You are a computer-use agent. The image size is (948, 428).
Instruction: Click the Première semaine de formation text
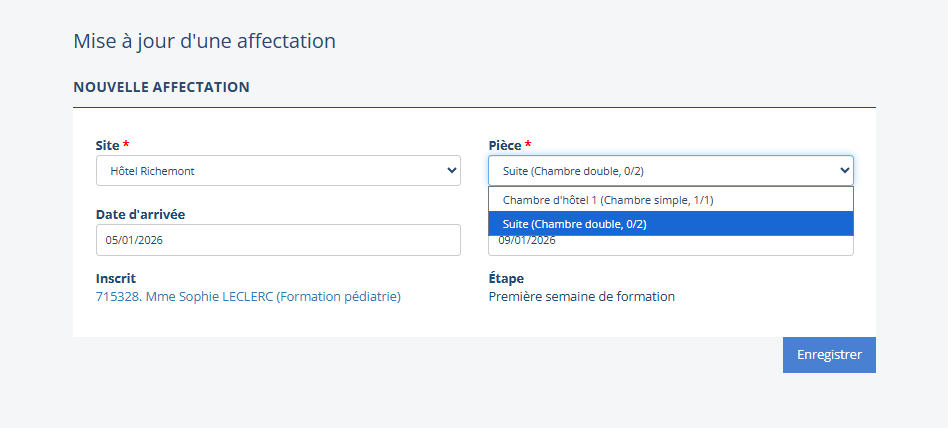click(581, 297)
